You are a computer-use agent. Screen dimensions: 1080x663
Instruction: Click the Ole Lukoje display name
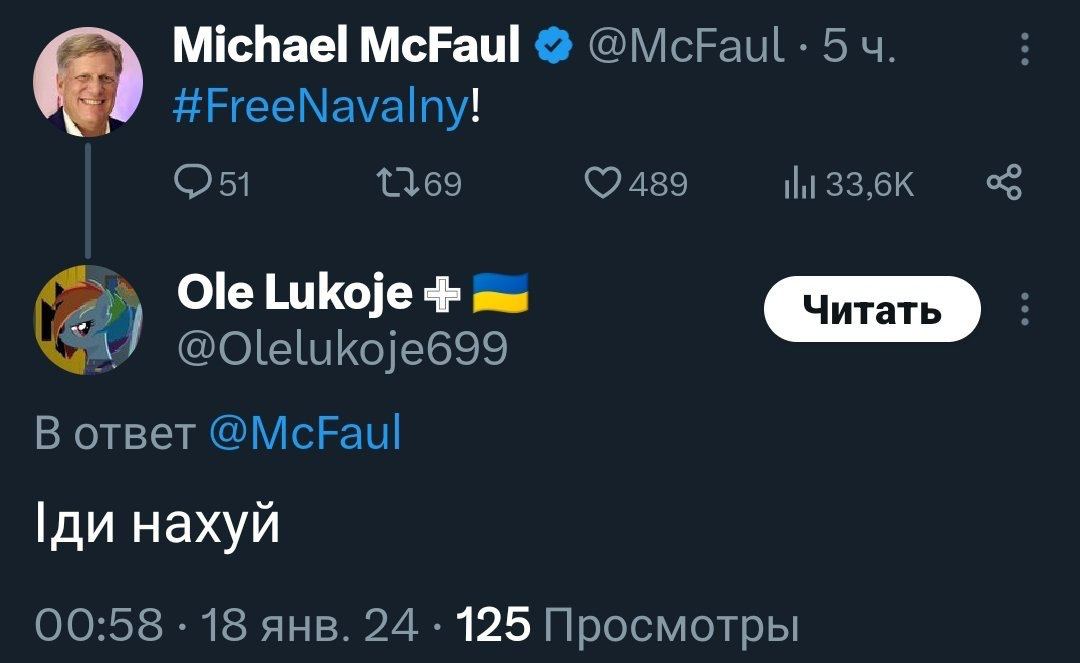click(x=294, y=292)
